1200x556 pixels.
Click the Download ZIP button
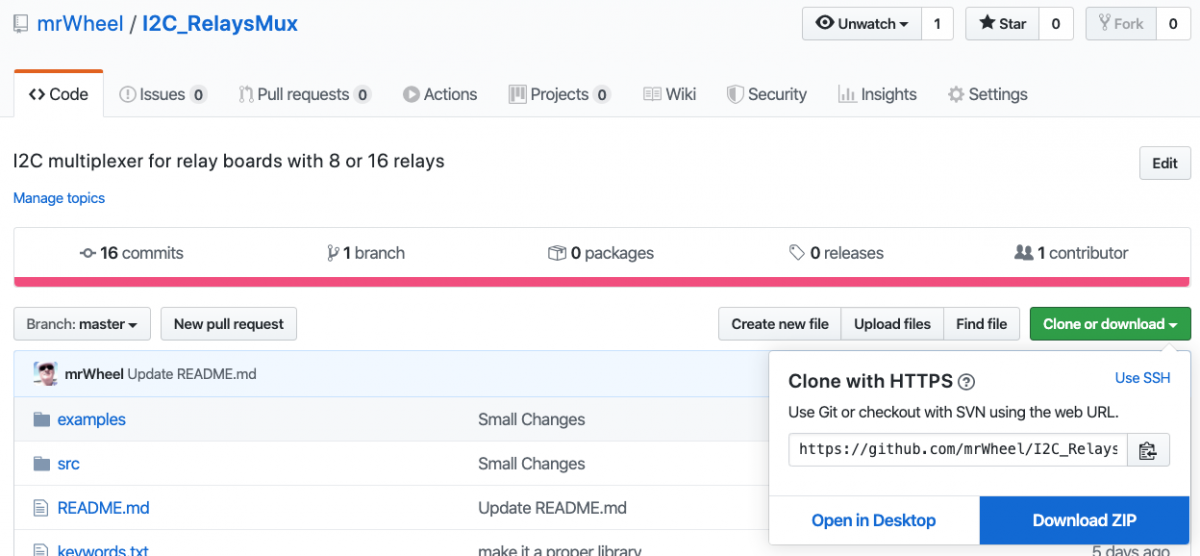coord(1084,520)
